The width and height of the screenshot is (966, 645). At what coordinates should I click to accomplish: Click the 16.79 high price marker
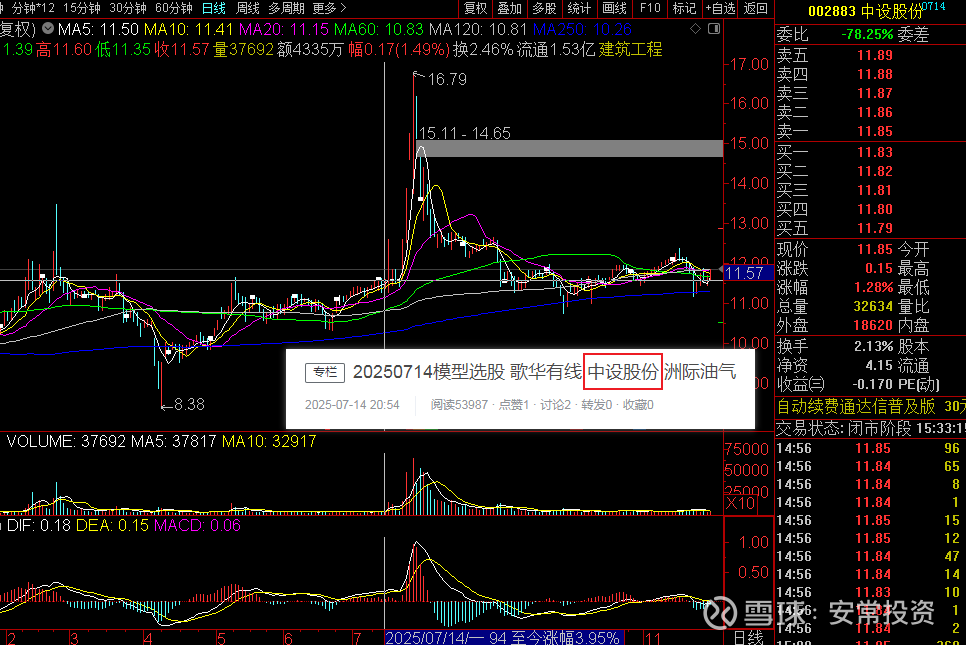[x=447, y=79]
